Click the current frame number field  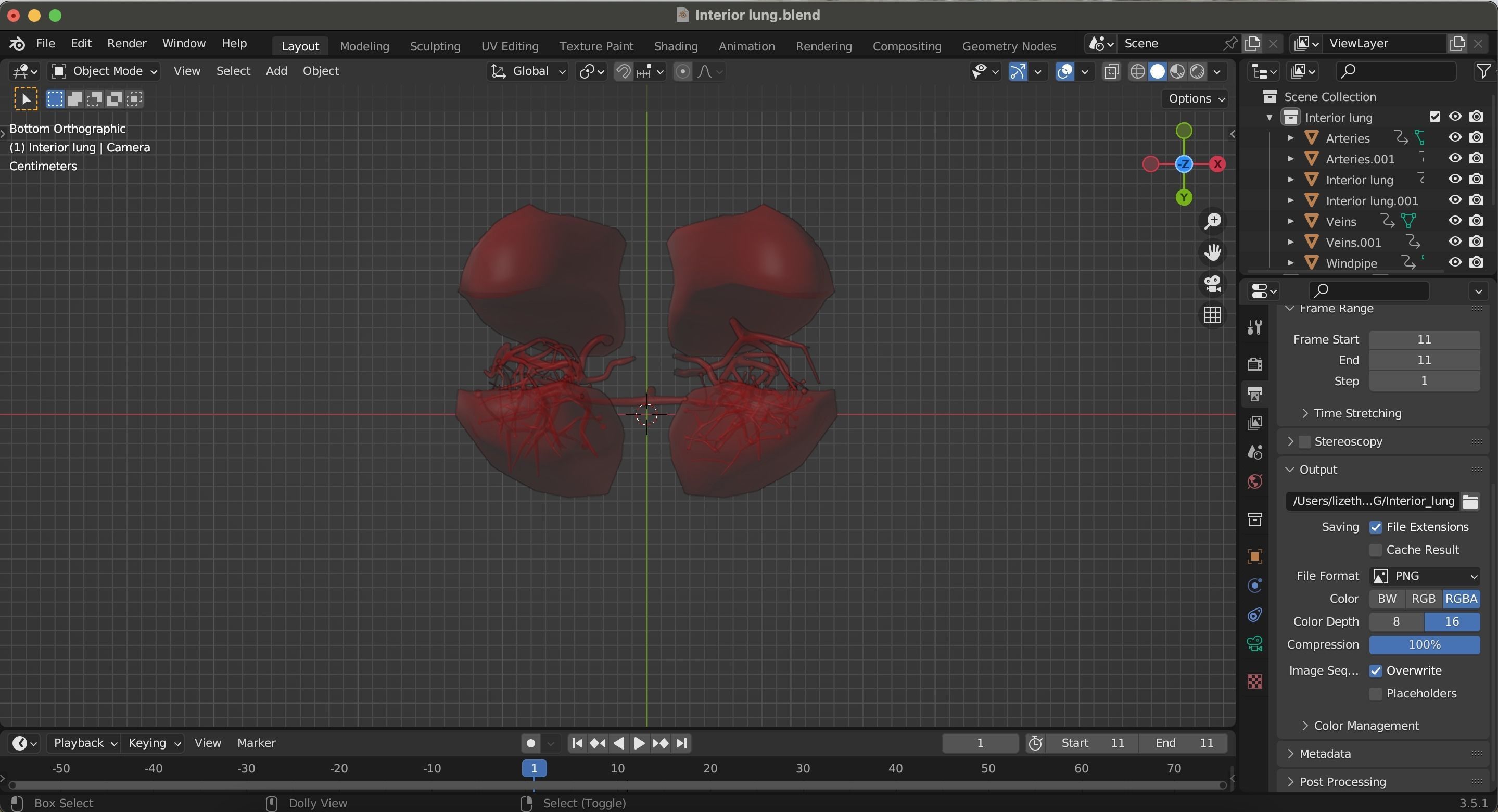[980, 743]
